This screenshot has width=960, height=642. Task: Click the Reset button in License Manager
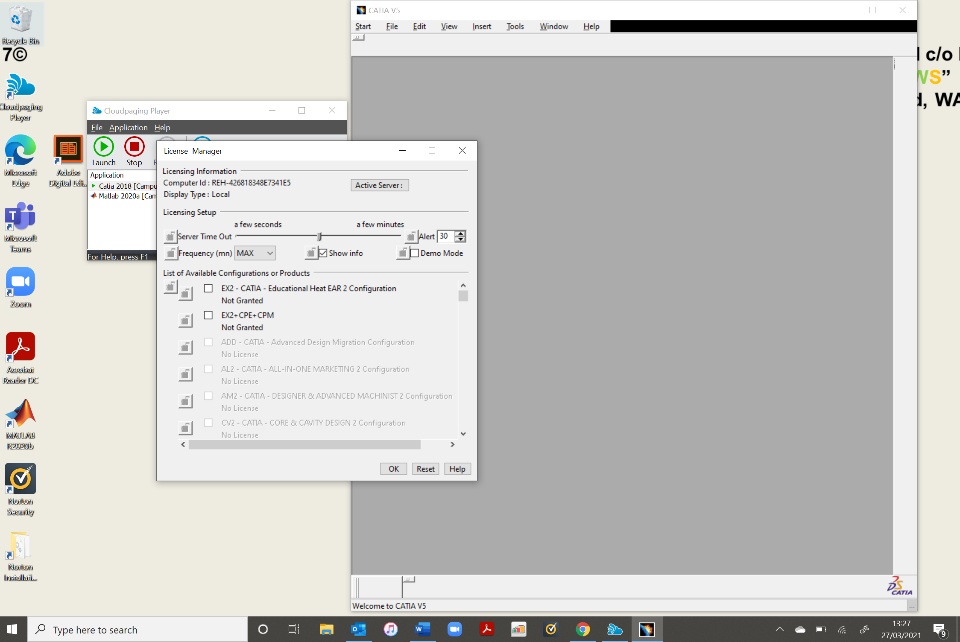coord(426,469)
